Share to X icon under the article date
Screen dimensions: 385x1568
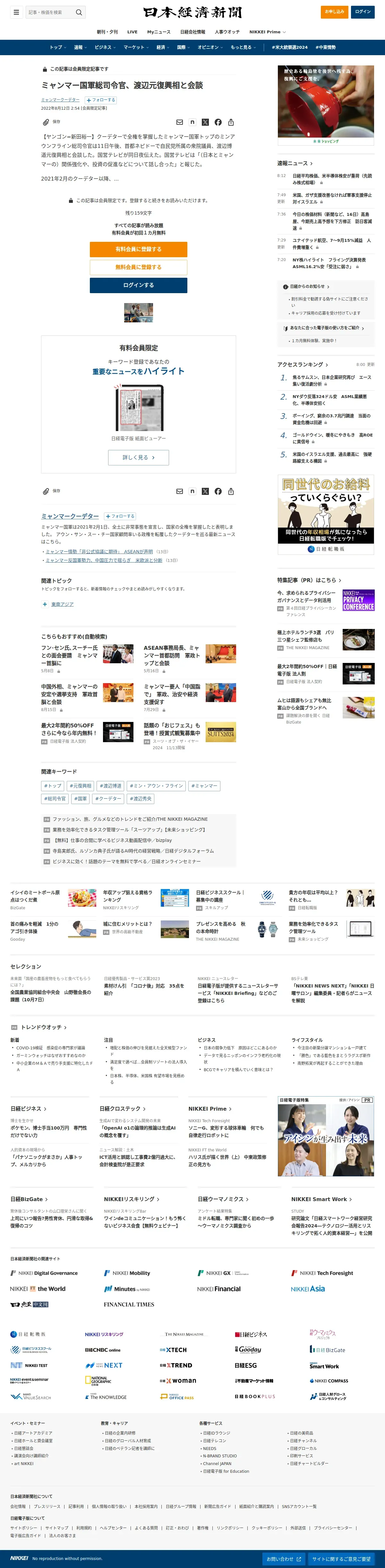coord(205,122)
